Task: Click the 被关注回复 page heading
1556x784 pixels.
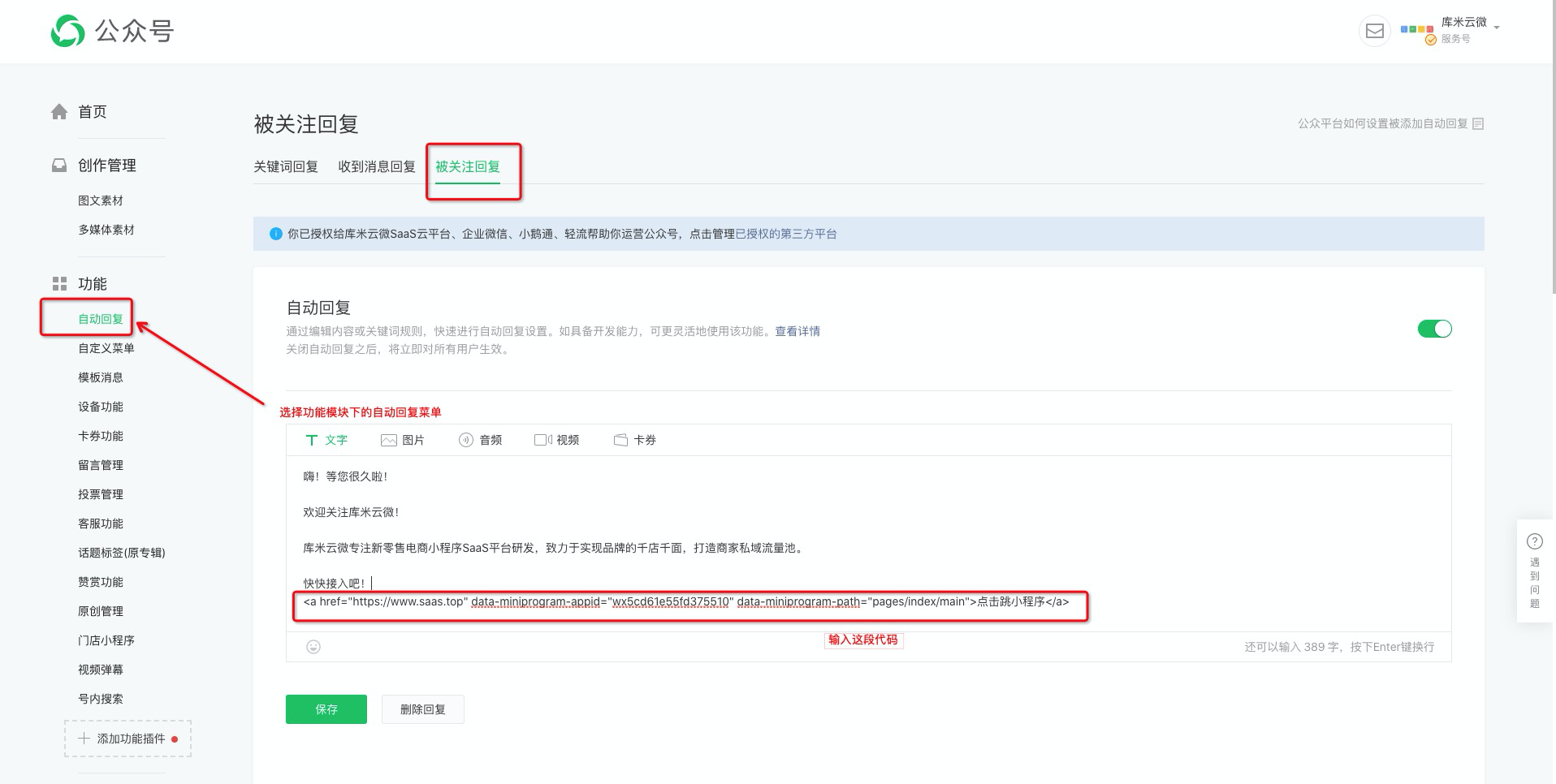Action: pos(306,124)
